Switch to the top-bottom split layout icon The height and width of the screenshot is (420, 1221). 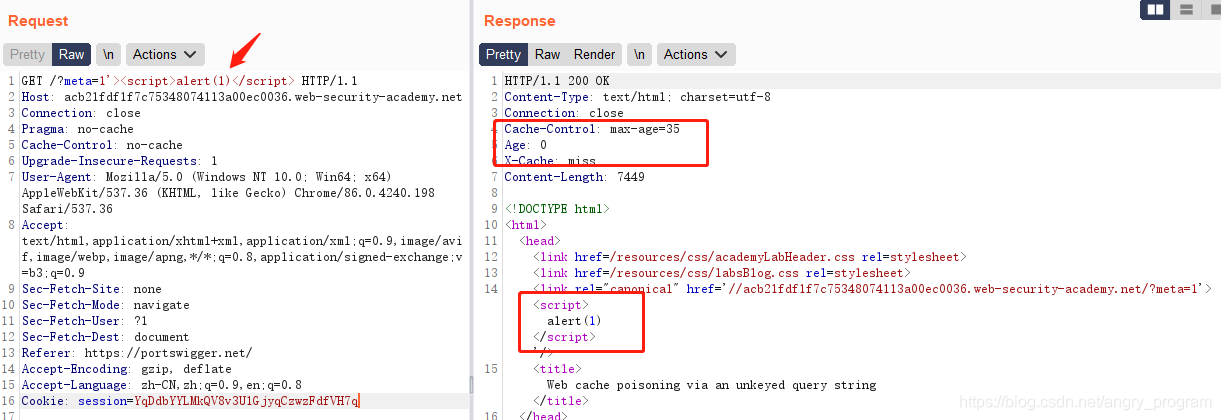pyautogui.click(x=1186, y=10)
